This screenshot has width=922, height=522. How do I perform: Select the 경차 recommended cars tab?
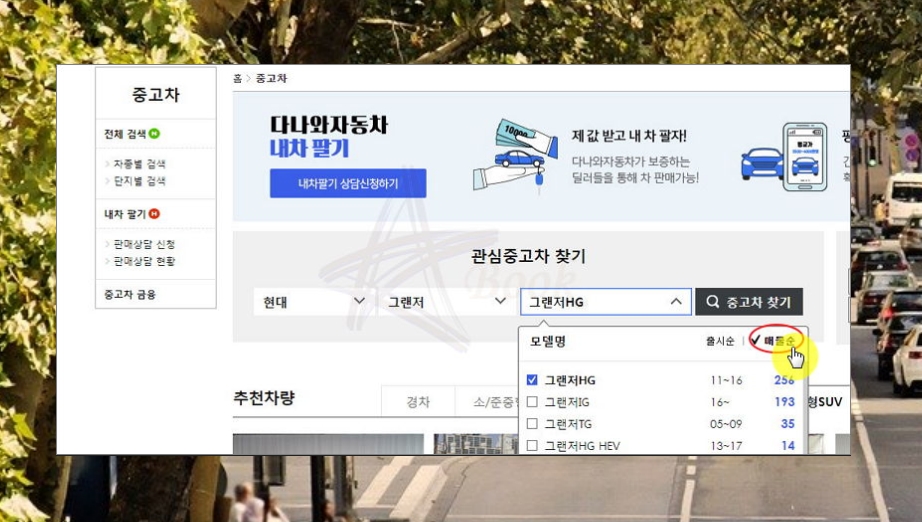pyautogui.click(x=418, y=401)
